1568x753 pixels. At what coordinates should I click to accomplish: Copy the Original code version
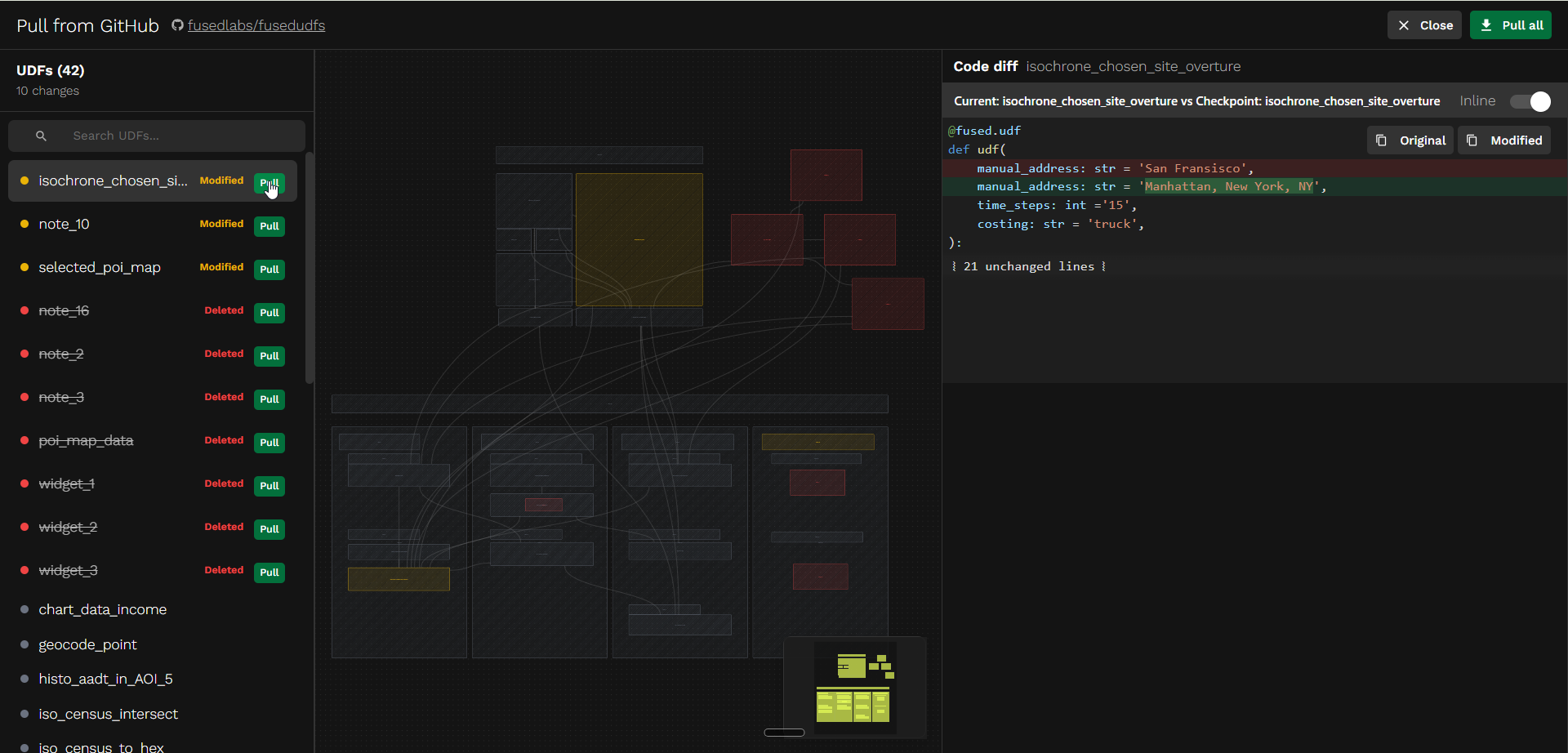point(1410,140)
